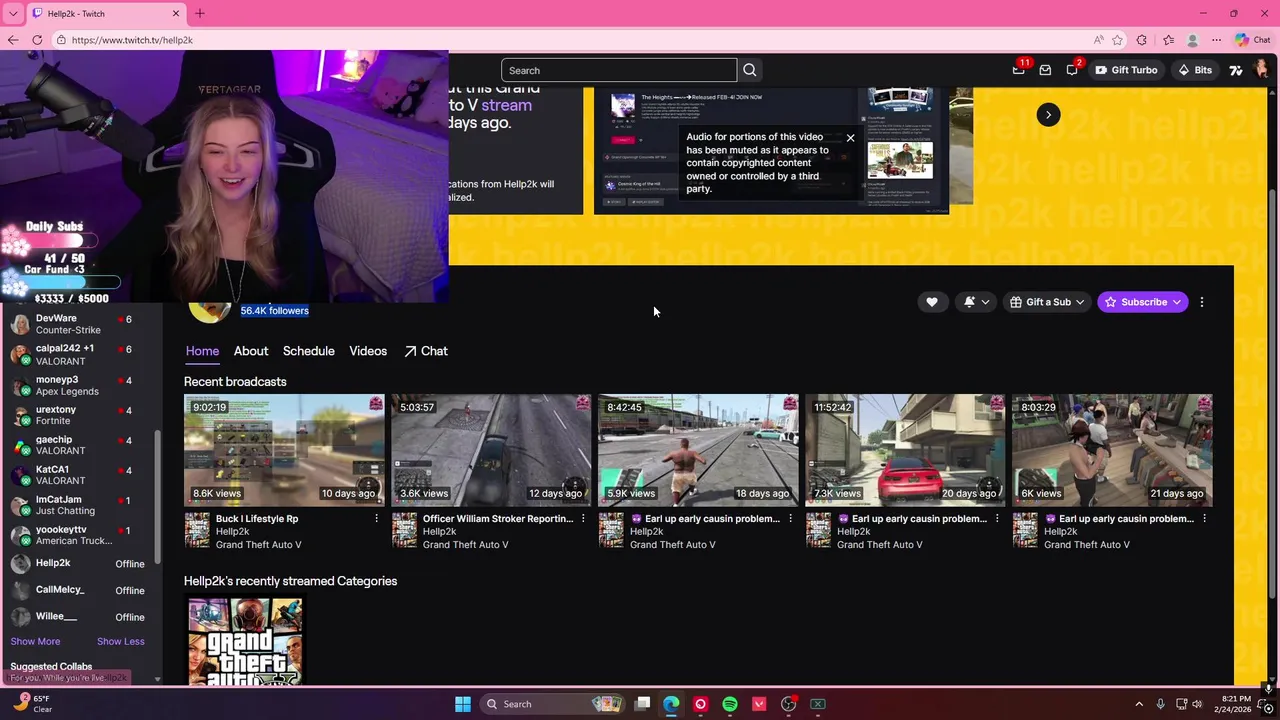The height and width of the screenshot is (720, 1280).
Task: Open a new browser tab with plus
Action: (199, 13)
